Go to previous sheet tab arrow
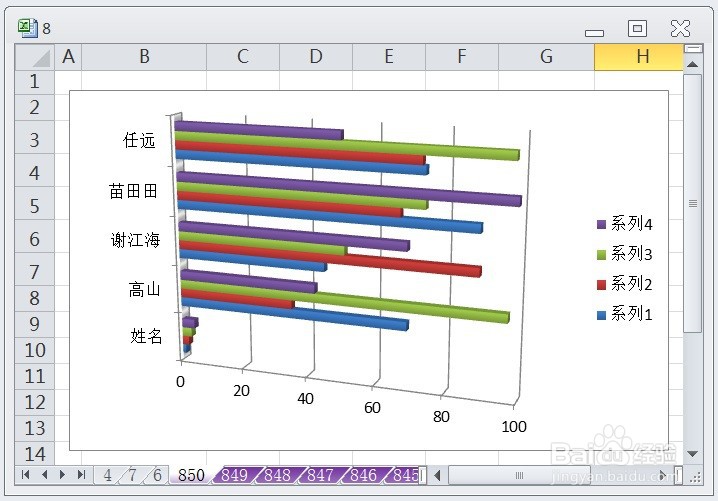718x501 pixels. point(44,474)
